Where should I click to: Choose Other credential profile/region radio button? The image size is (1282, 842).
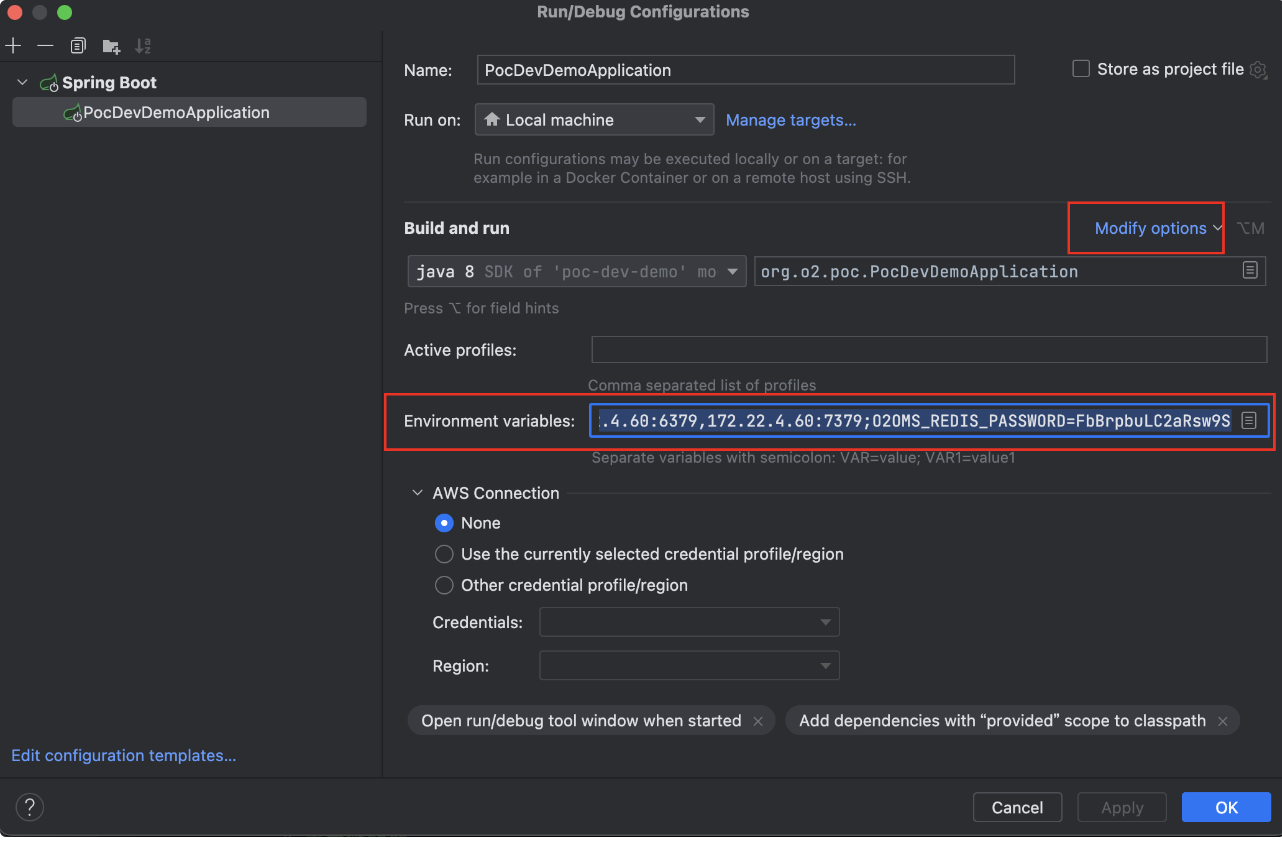click(x=444, y=585)
